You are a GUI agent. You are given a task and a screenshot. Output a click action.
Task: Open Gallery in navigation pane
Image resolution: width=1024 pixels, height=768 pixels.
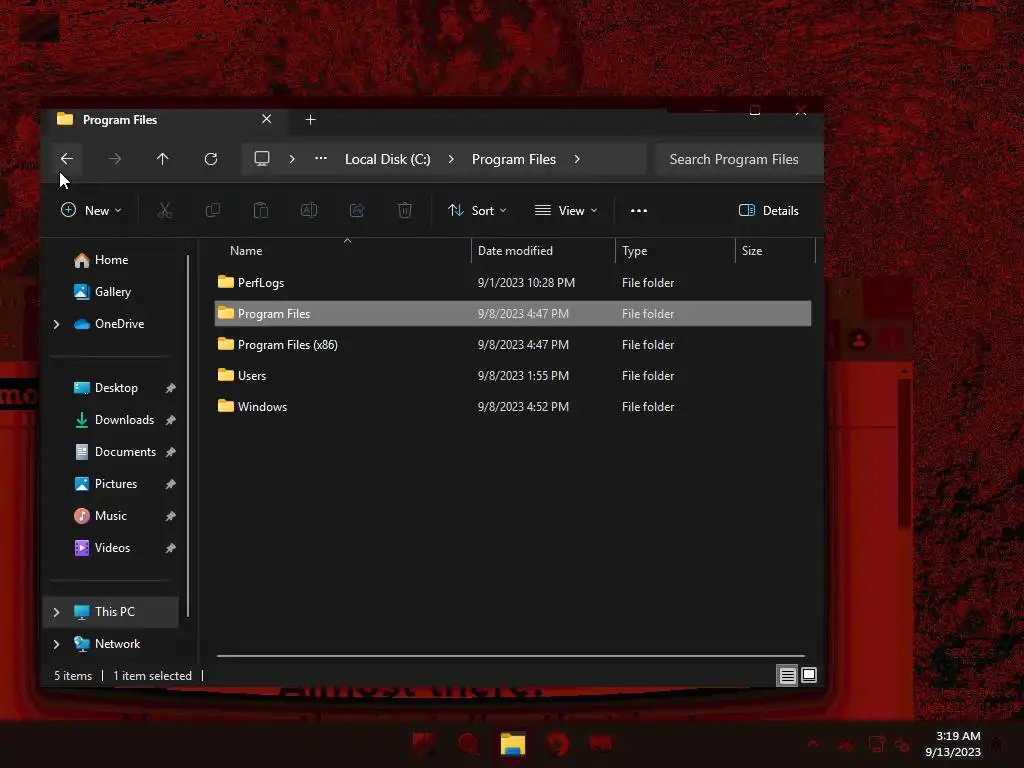tap(103, 292)
